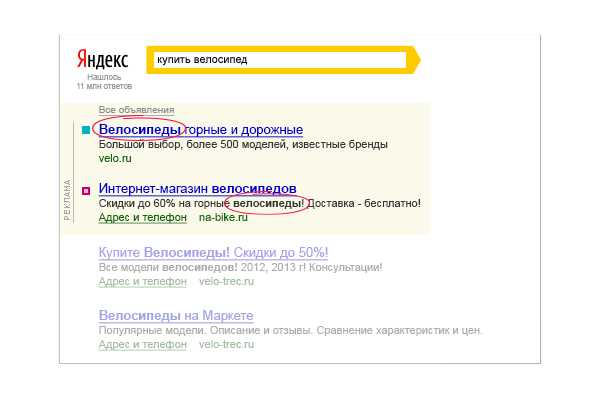600x400 pixels.
Task: Open 'Купите Велосипеды! Скидки до 50%!' result
Action: pyautogui.click(x=213, y=253)
